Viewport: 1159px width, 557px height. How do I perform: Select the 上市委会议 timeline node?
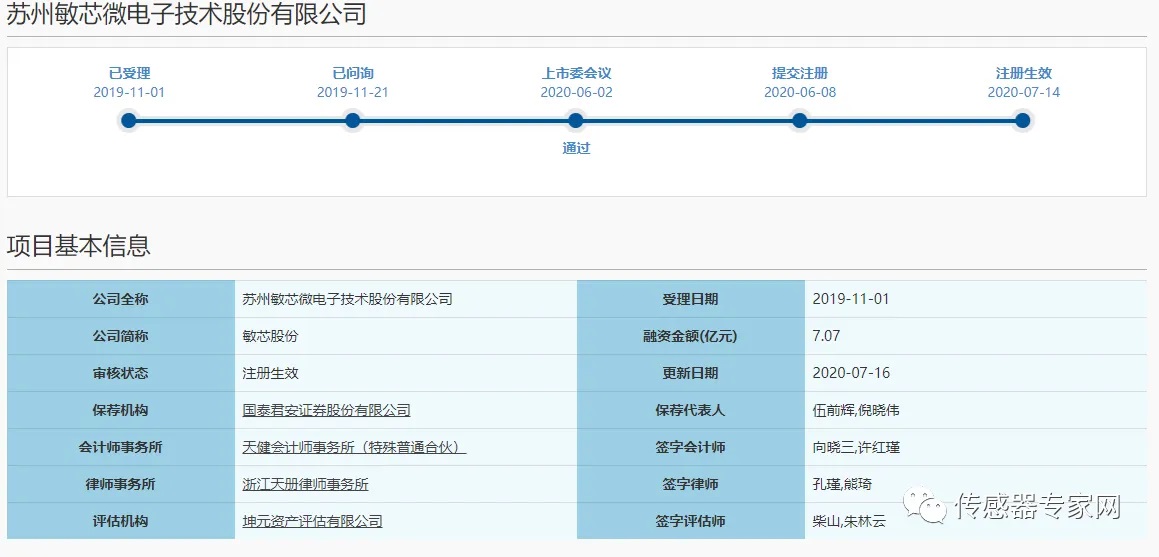point(576,121)
